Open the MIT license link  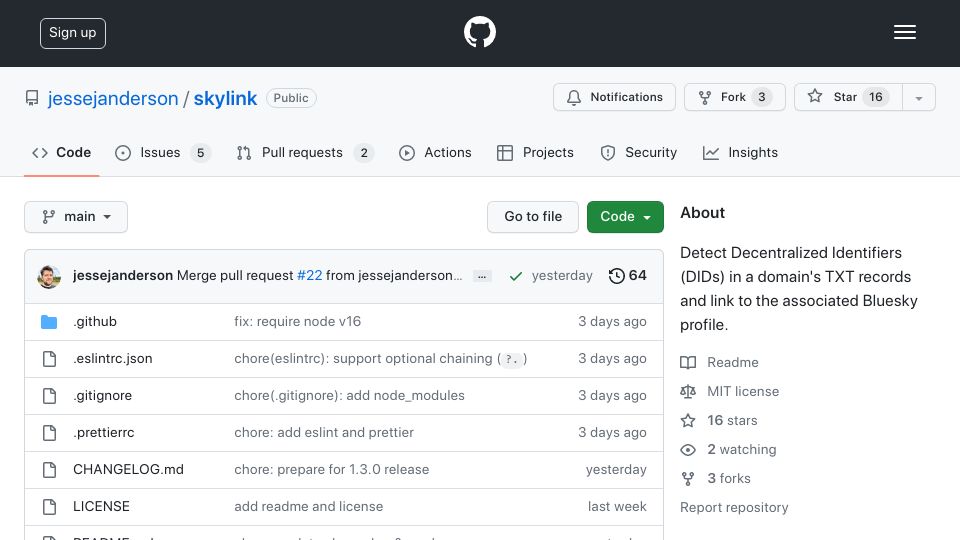pos(743,391)
